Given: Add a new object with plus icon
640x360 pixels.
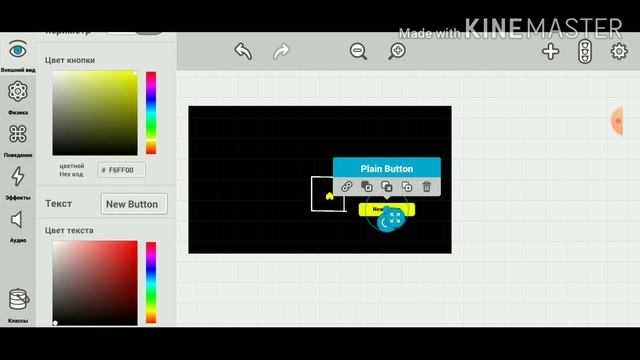Looking at the screenshot, I should click(x=551, y=52).
